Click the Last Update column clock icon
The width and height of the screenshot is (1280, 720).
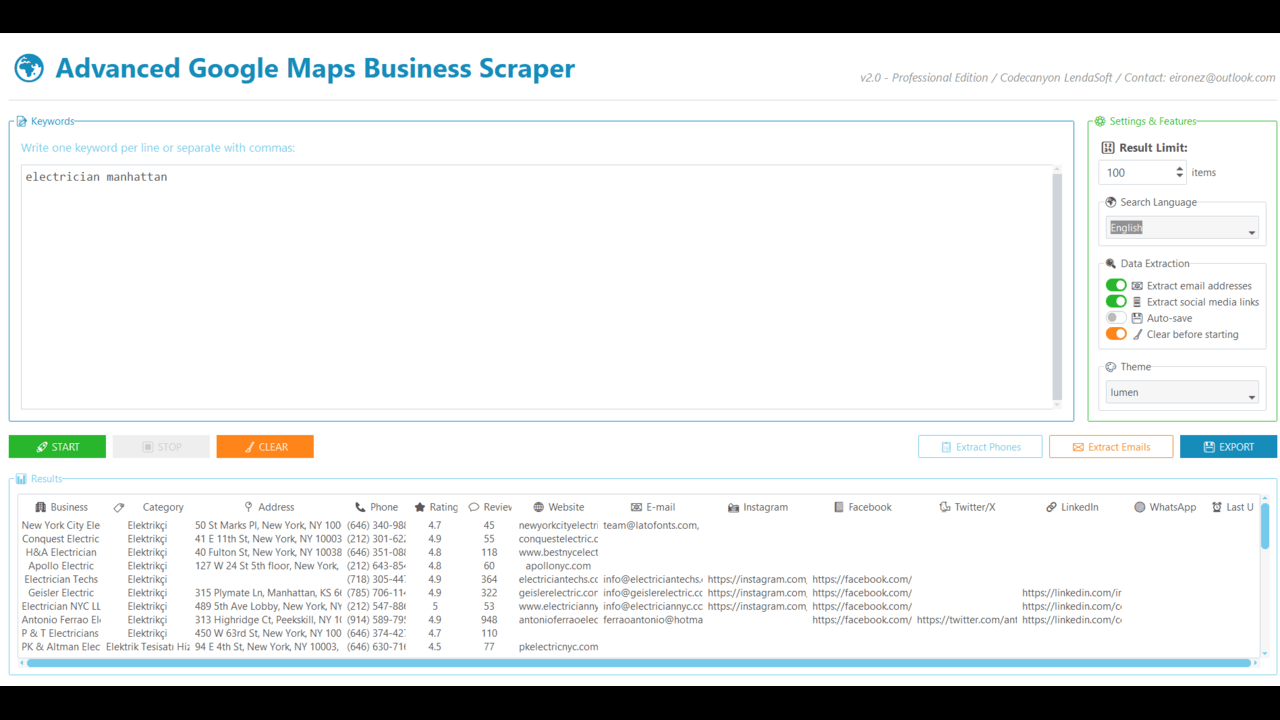coord(1217,507)
